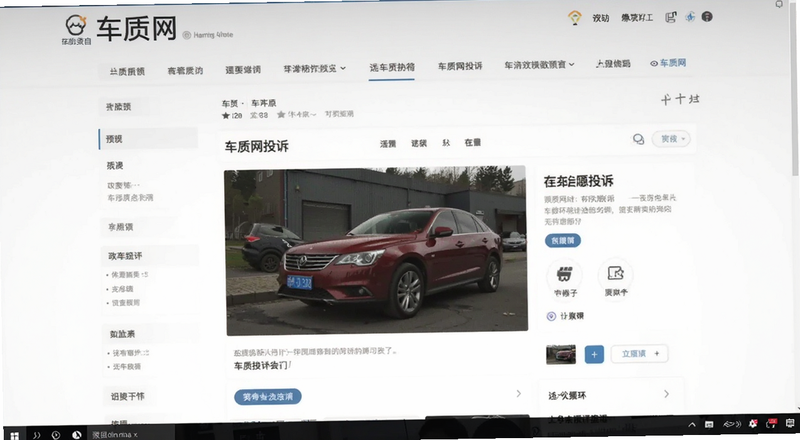Click the keyboard icon in the system tray
Viewport: 800px width, 440px height.
[709, 424]
